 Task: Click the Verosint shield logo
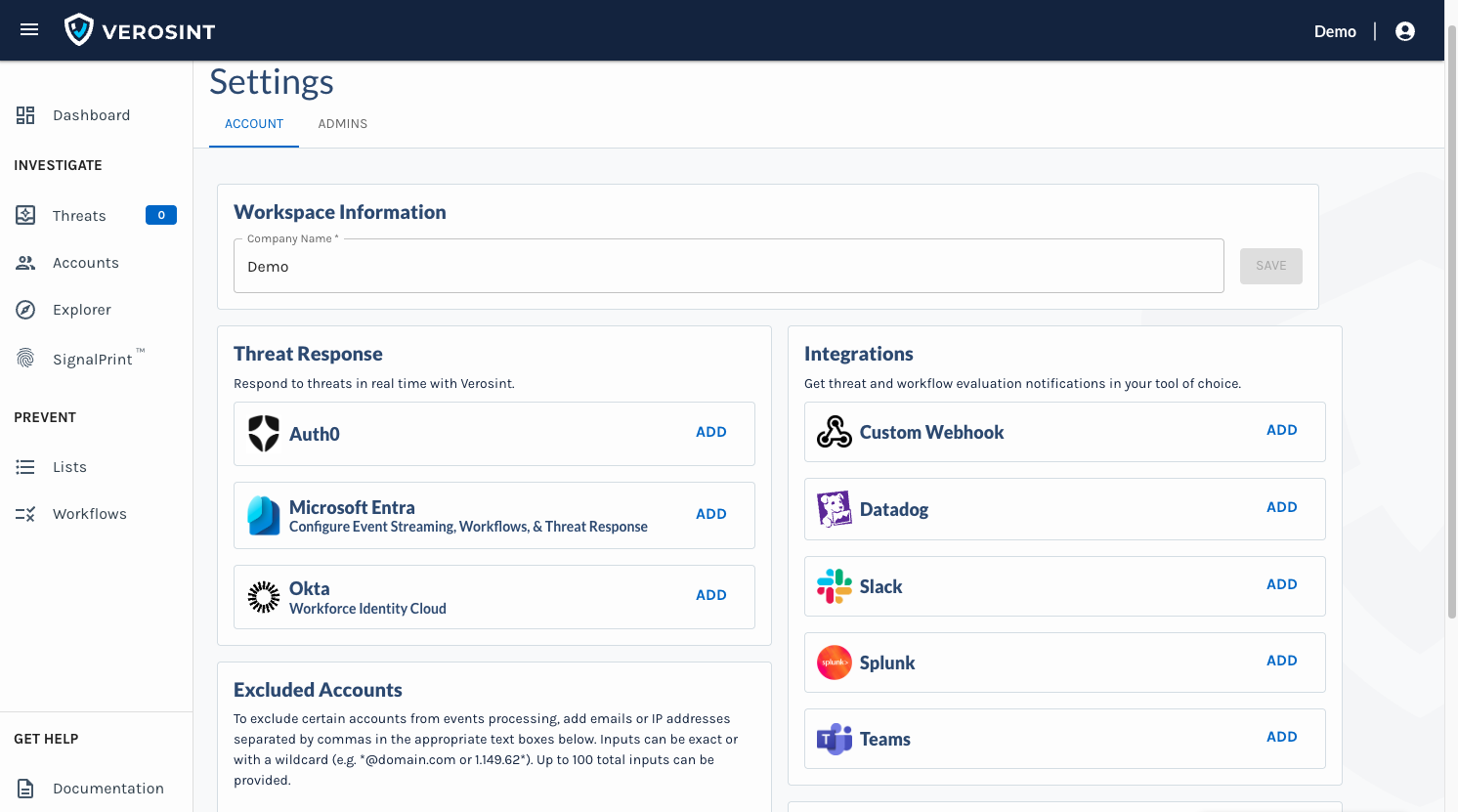coord(79,30)
